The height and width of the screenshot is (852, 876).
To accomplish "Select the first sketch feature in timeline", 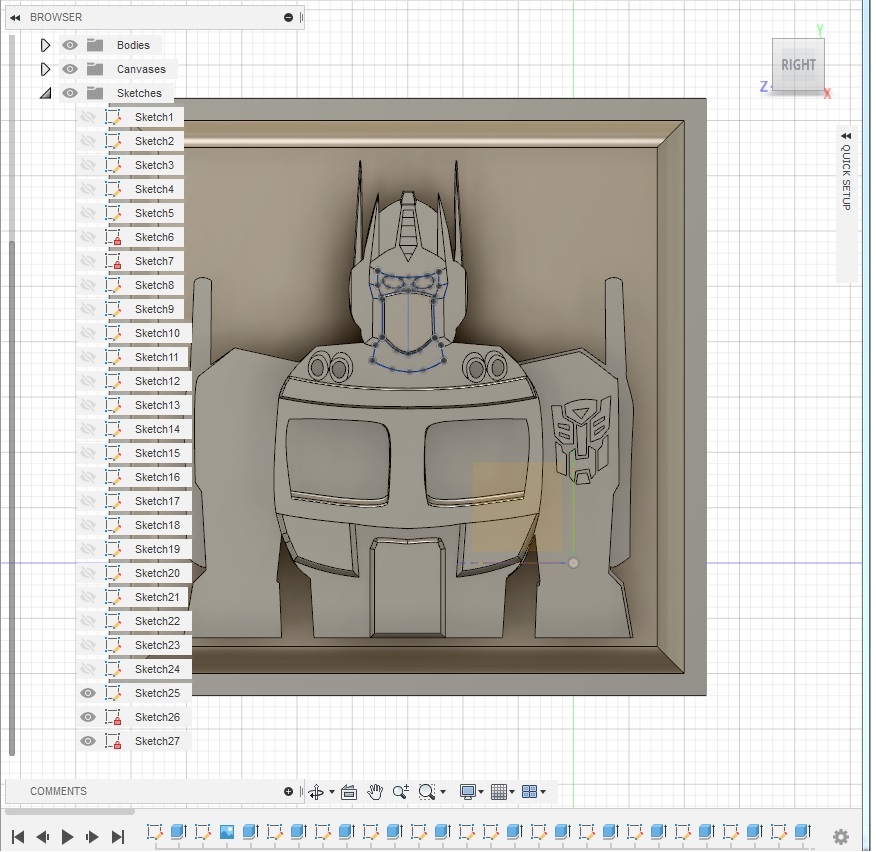I will point(154,832).
